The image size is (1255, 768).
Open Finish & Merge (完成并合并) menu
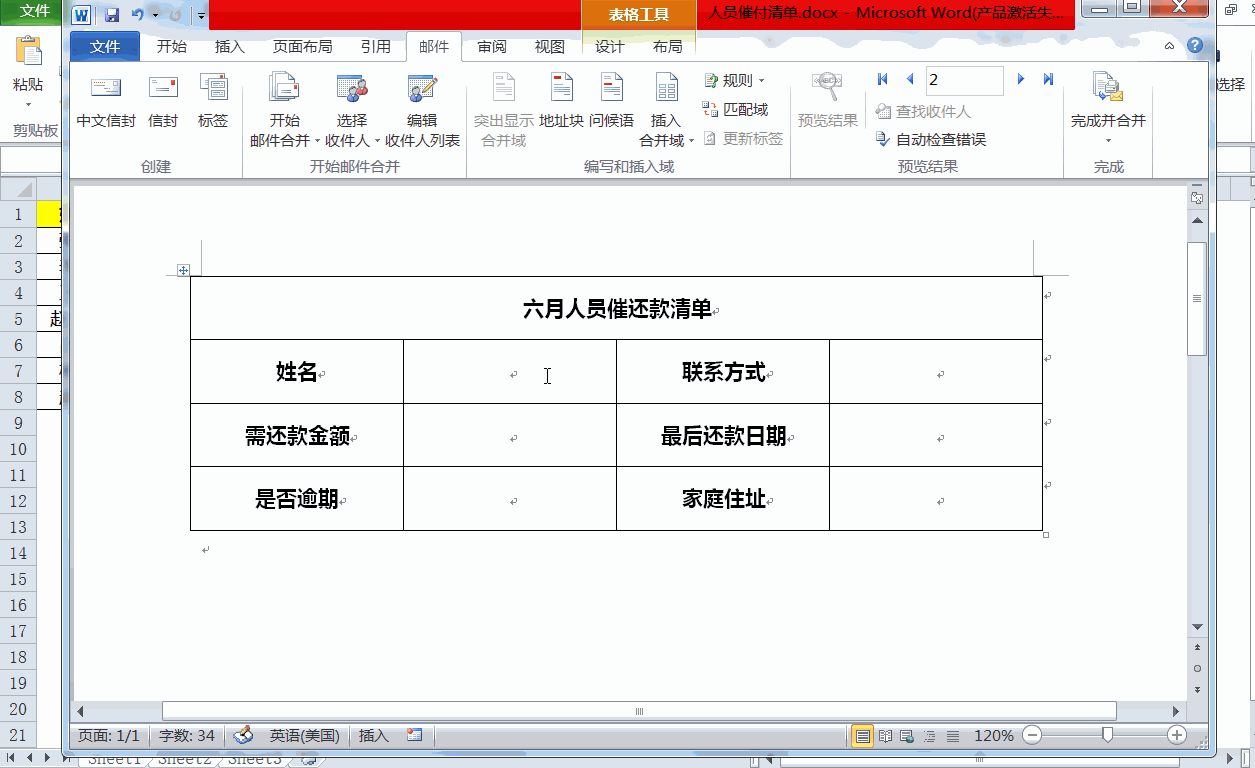(1108, 110)
